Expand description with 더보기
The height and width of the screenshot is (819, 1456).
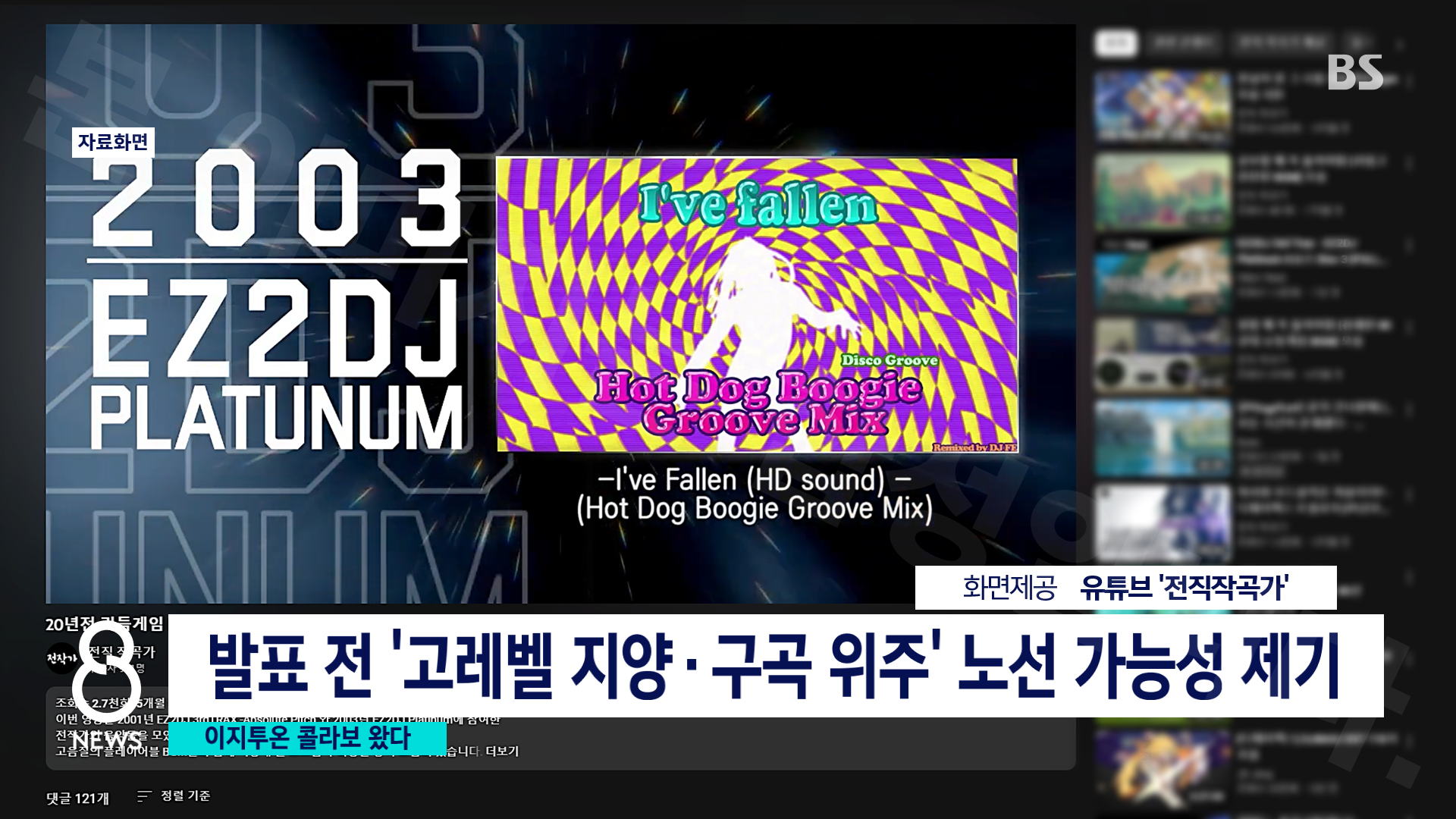pyautogui.click(x=502, y=752)
